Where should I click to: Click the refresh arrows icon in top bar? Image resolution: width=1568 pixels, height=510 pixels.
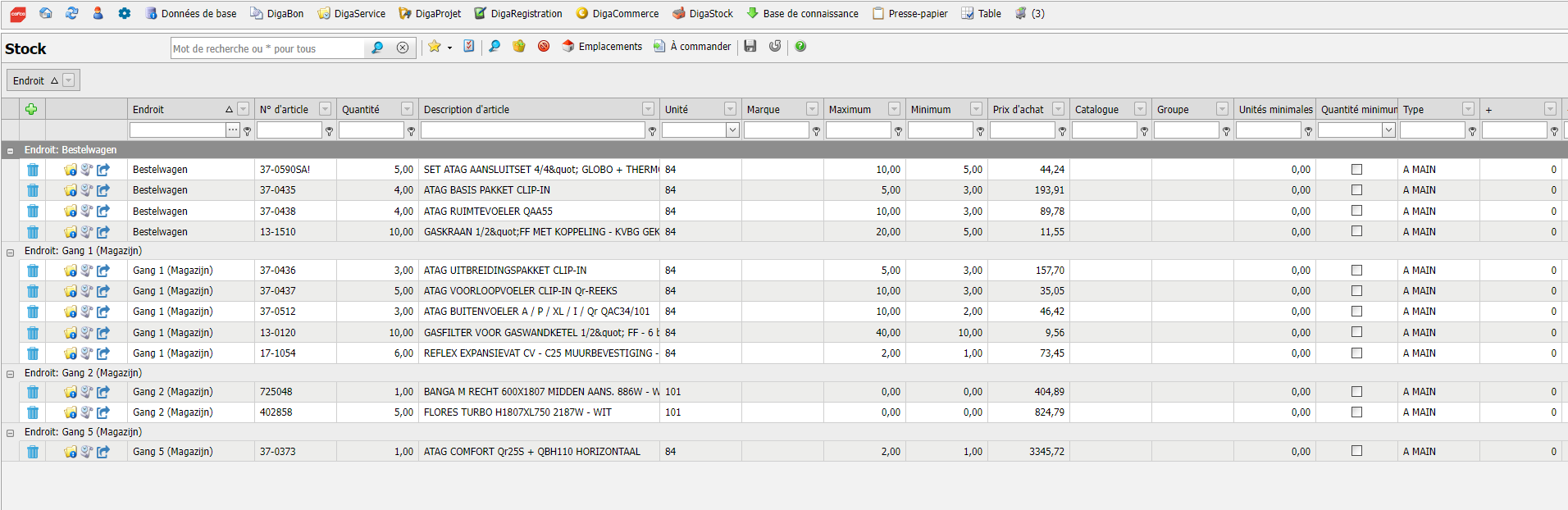point(72,13)
